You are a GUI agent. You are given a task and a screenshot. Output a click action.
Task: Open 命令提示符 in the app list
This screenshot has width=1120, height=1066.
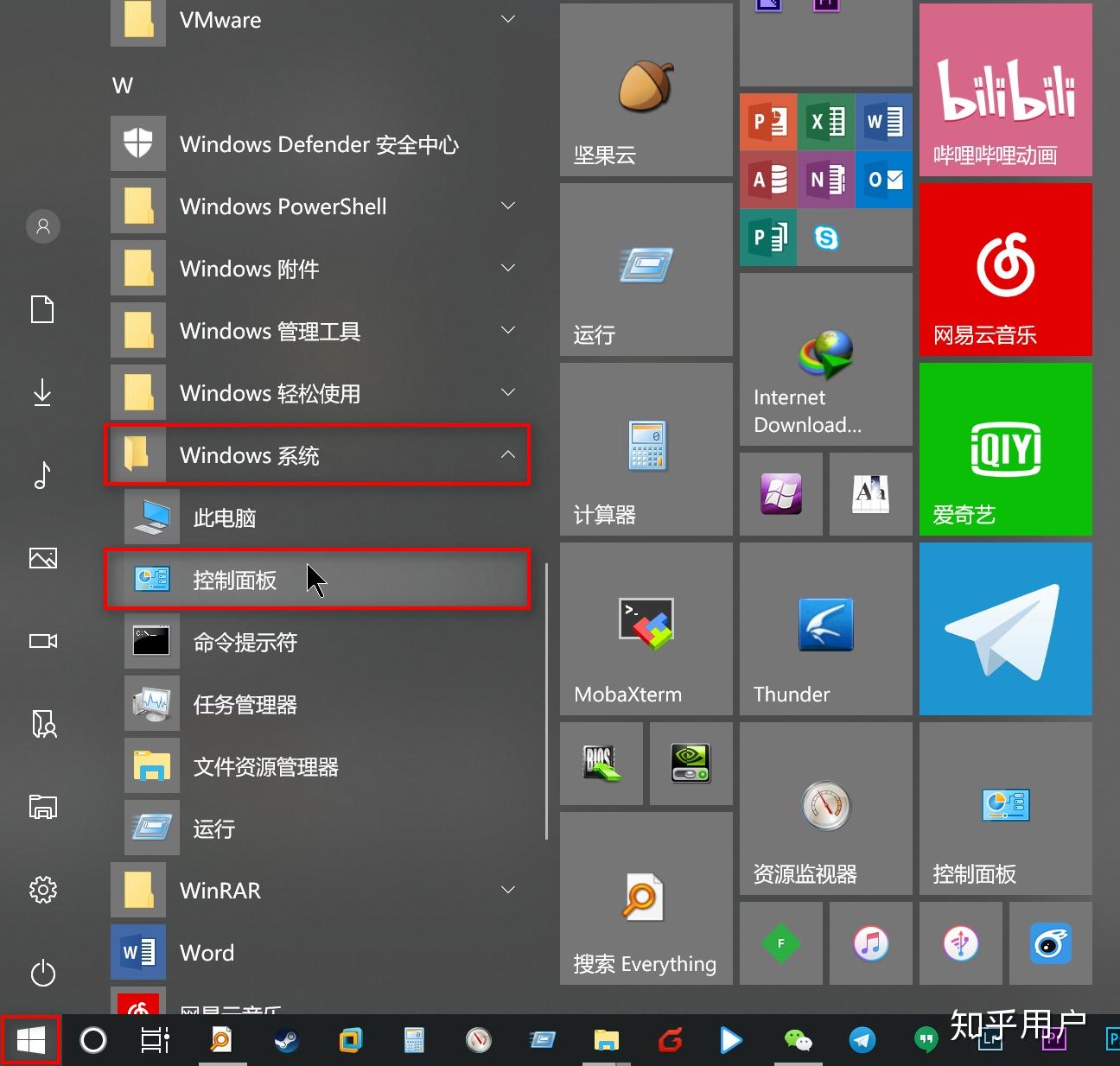tap(318, 642)
